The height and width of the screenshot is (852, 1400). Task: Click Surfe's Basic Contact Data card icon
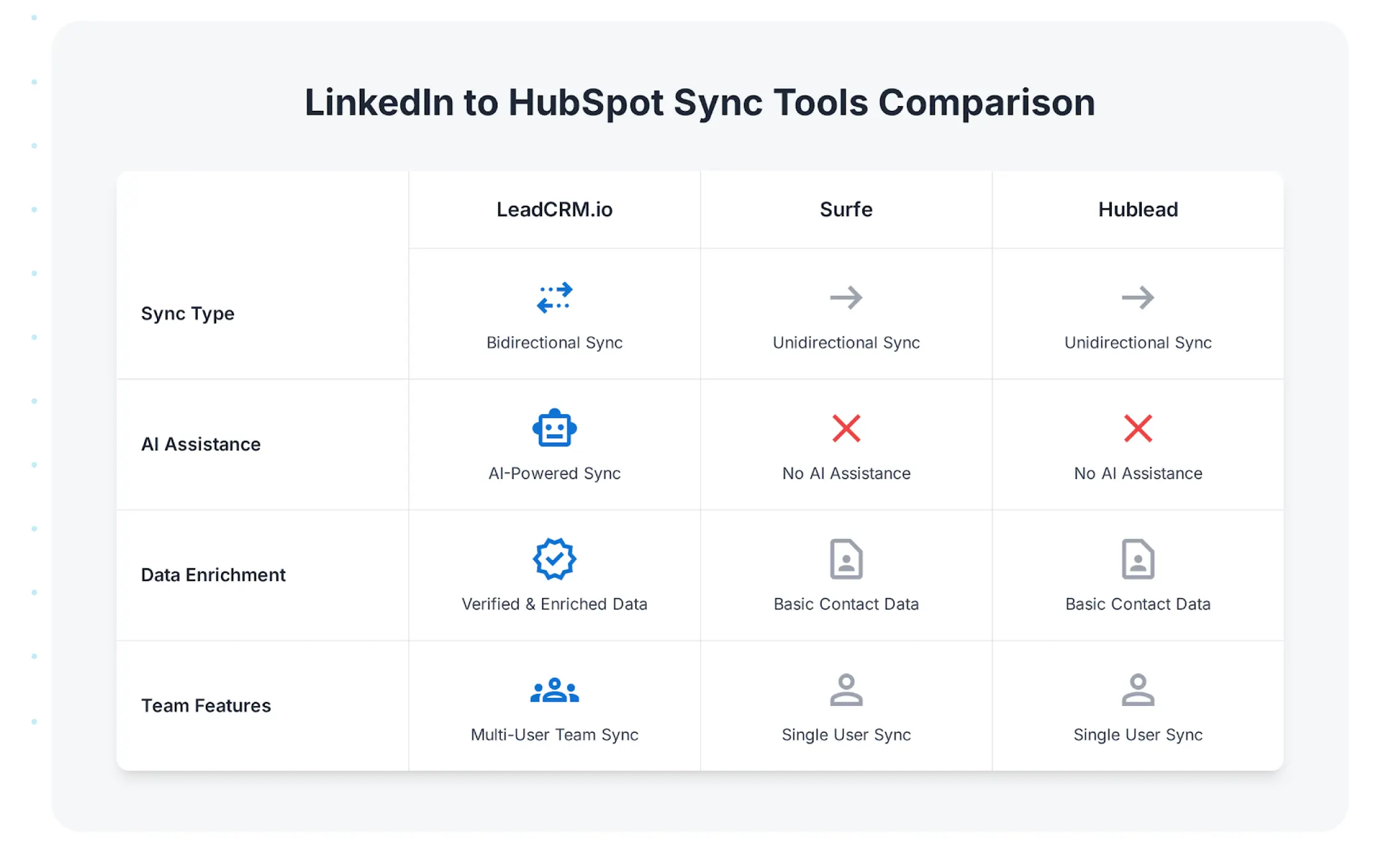coord(846,559)
